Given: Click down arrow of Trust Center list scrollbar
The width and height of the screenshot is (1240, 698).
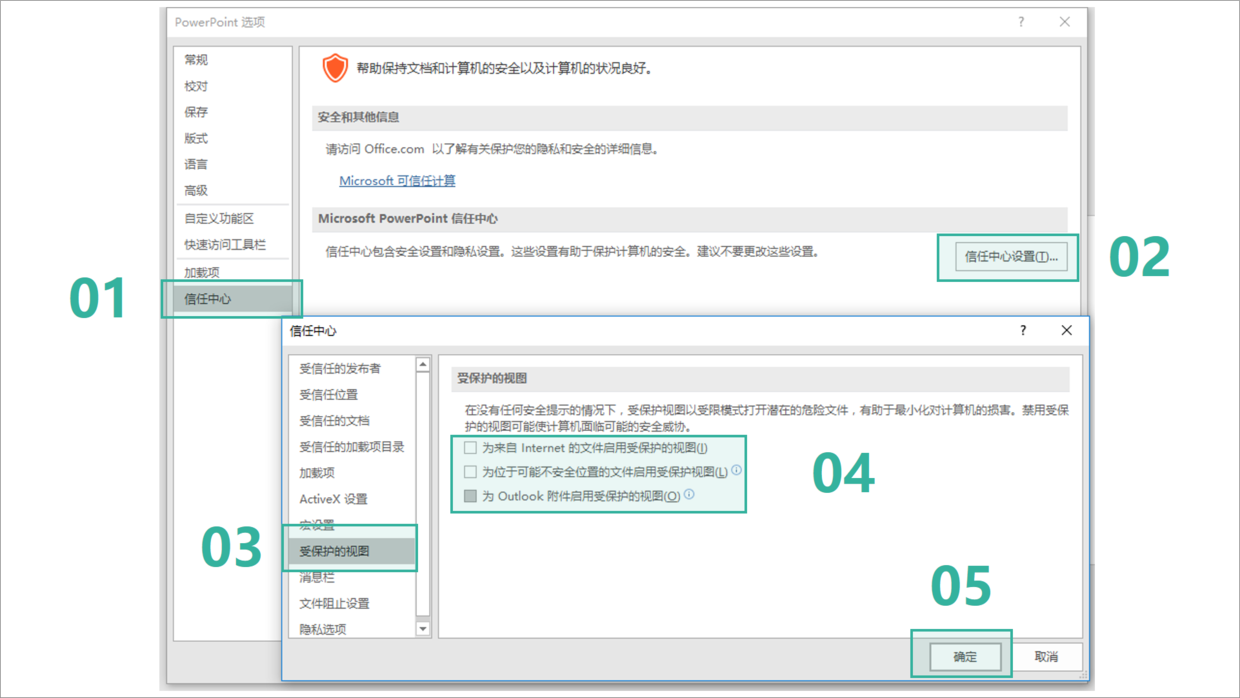Looking at the screenshot, I should pyautogui.click(x=423, y=629).
